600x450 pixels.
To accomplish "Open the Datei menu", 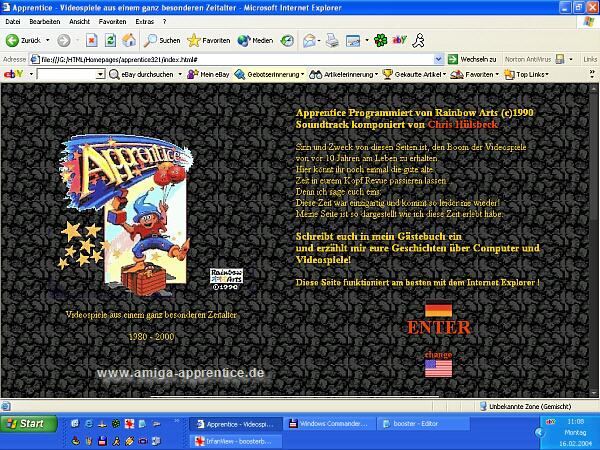I will tap(13, 22).
